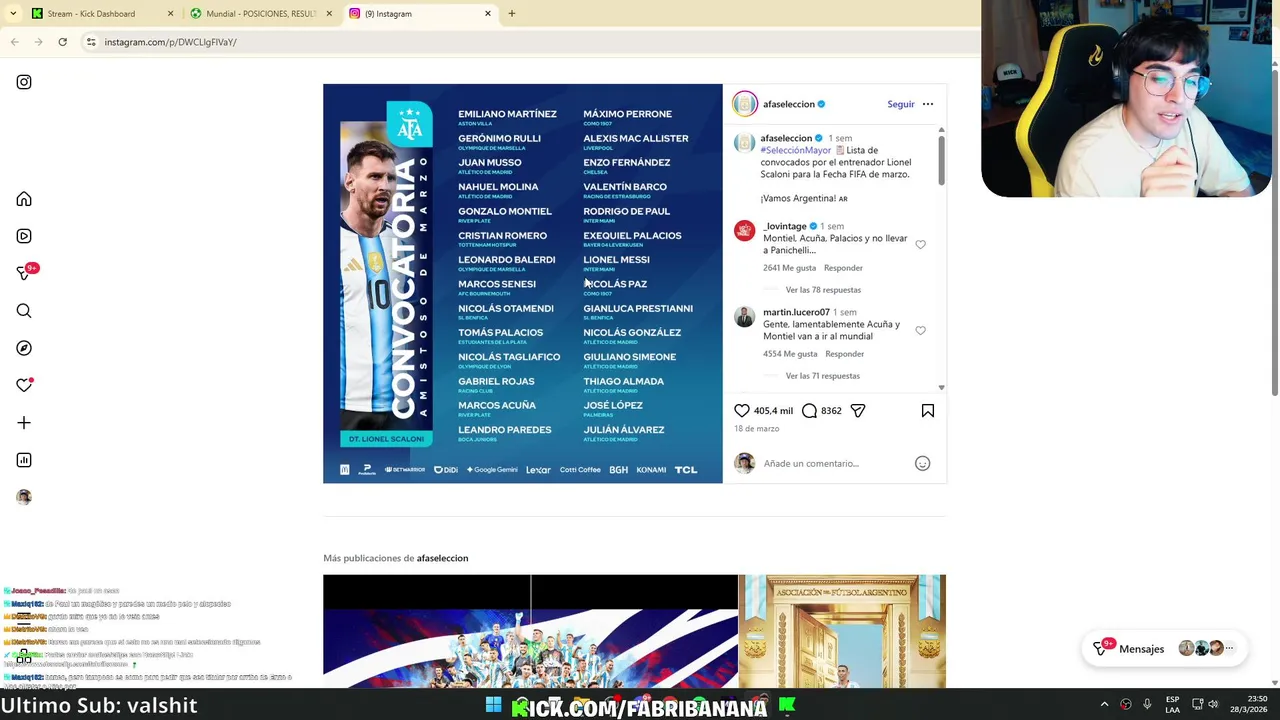Screen dimensions: 1280x720
Task: Open the microphone icon in system tray
Action: pos(1147,705)
